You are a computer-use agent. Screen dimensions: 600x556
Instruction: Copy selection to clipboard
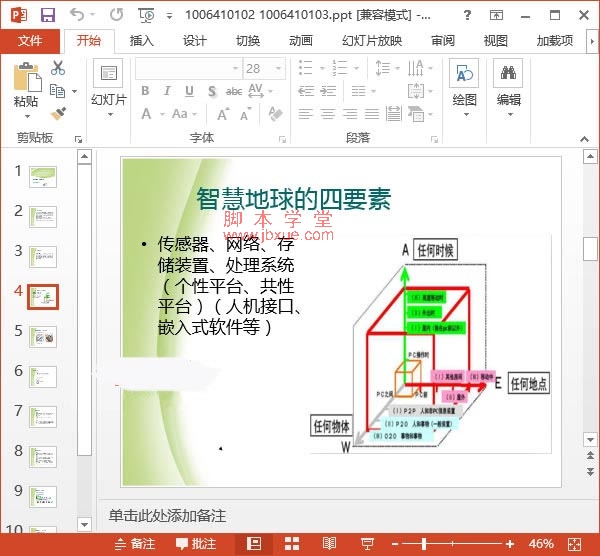[x=57, y=91]
